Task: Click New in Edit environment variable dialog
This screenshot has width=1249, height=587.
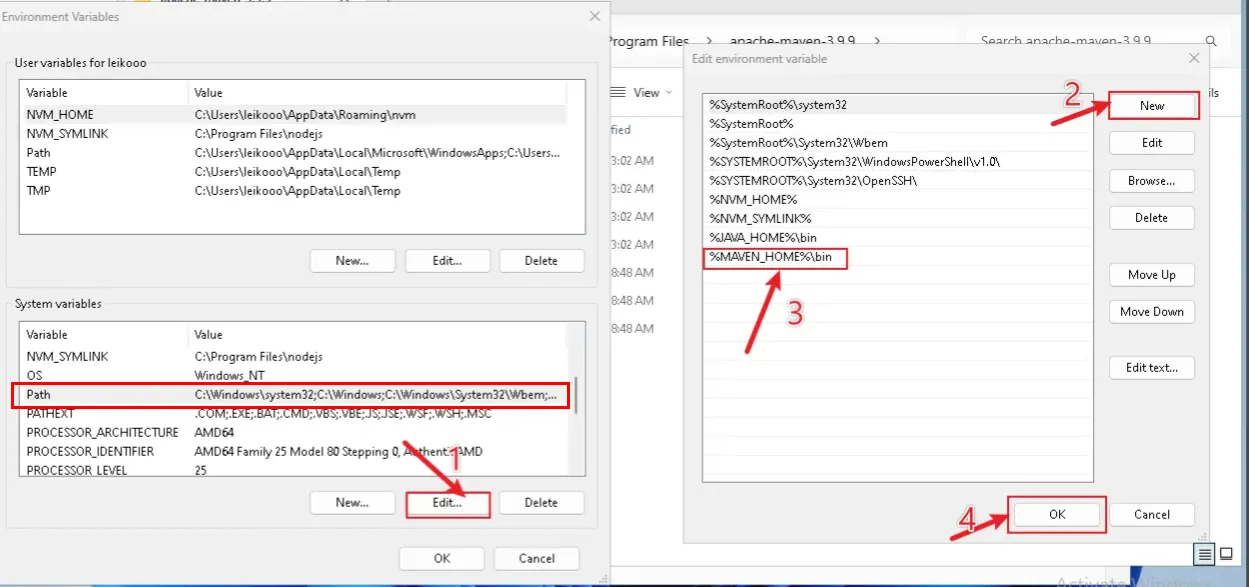Action: [1152, 106]
